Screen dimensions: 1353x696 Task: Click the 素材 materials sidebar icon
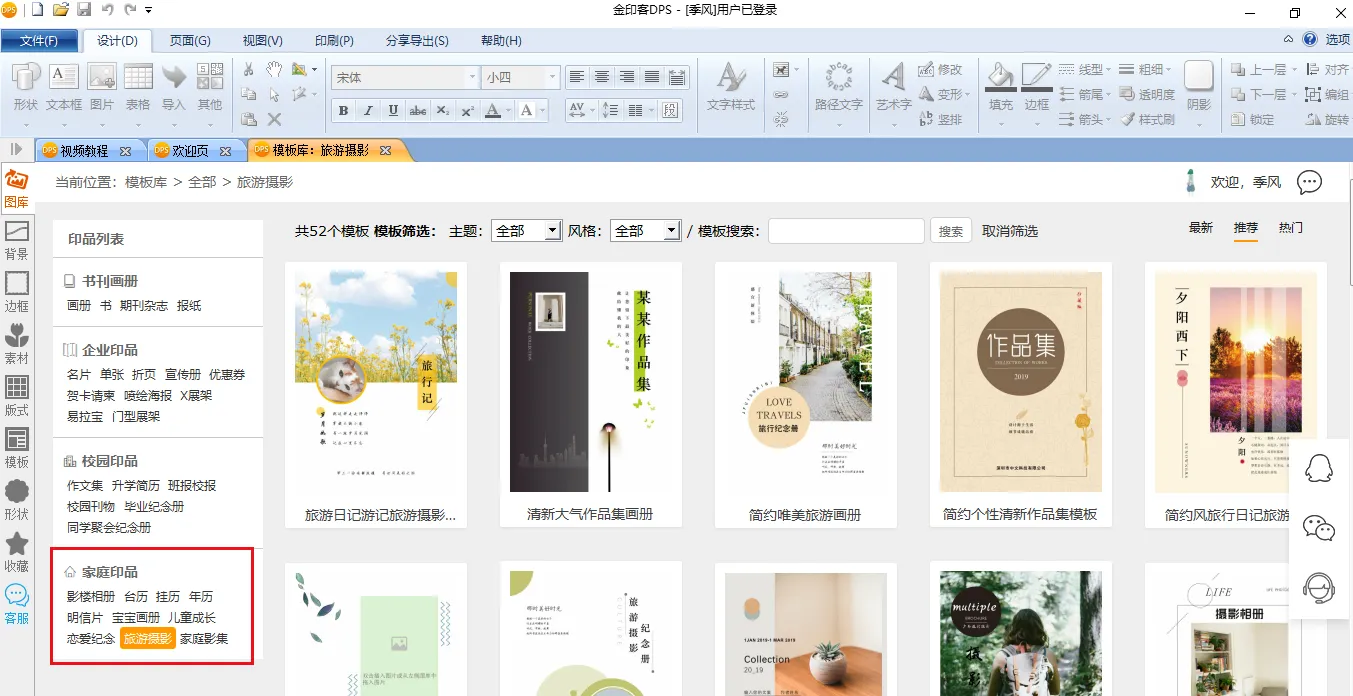pyautogui.click(x=16, y=344)
